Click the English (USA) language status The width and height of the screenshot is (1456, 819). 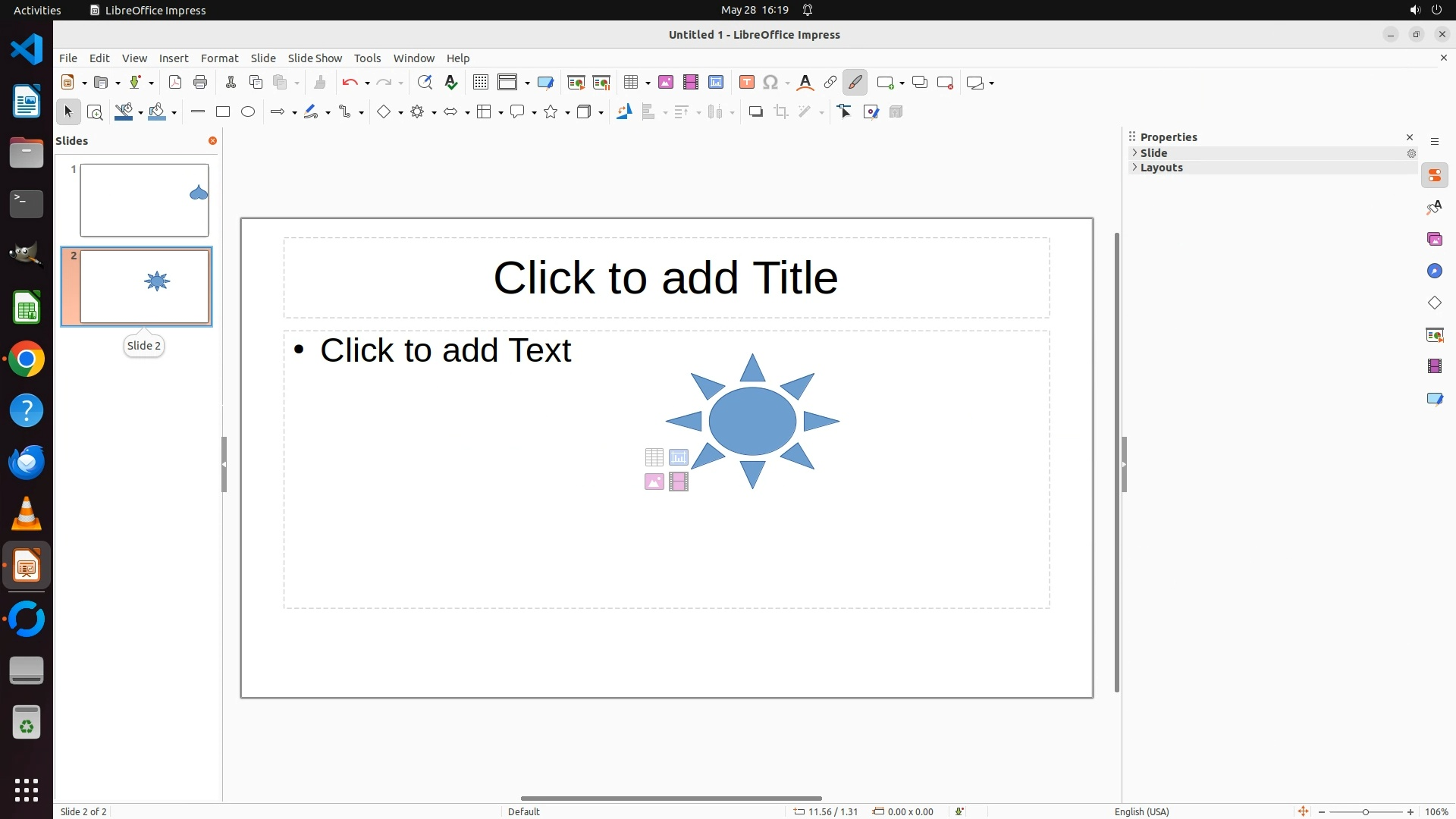click(1141, 811)
